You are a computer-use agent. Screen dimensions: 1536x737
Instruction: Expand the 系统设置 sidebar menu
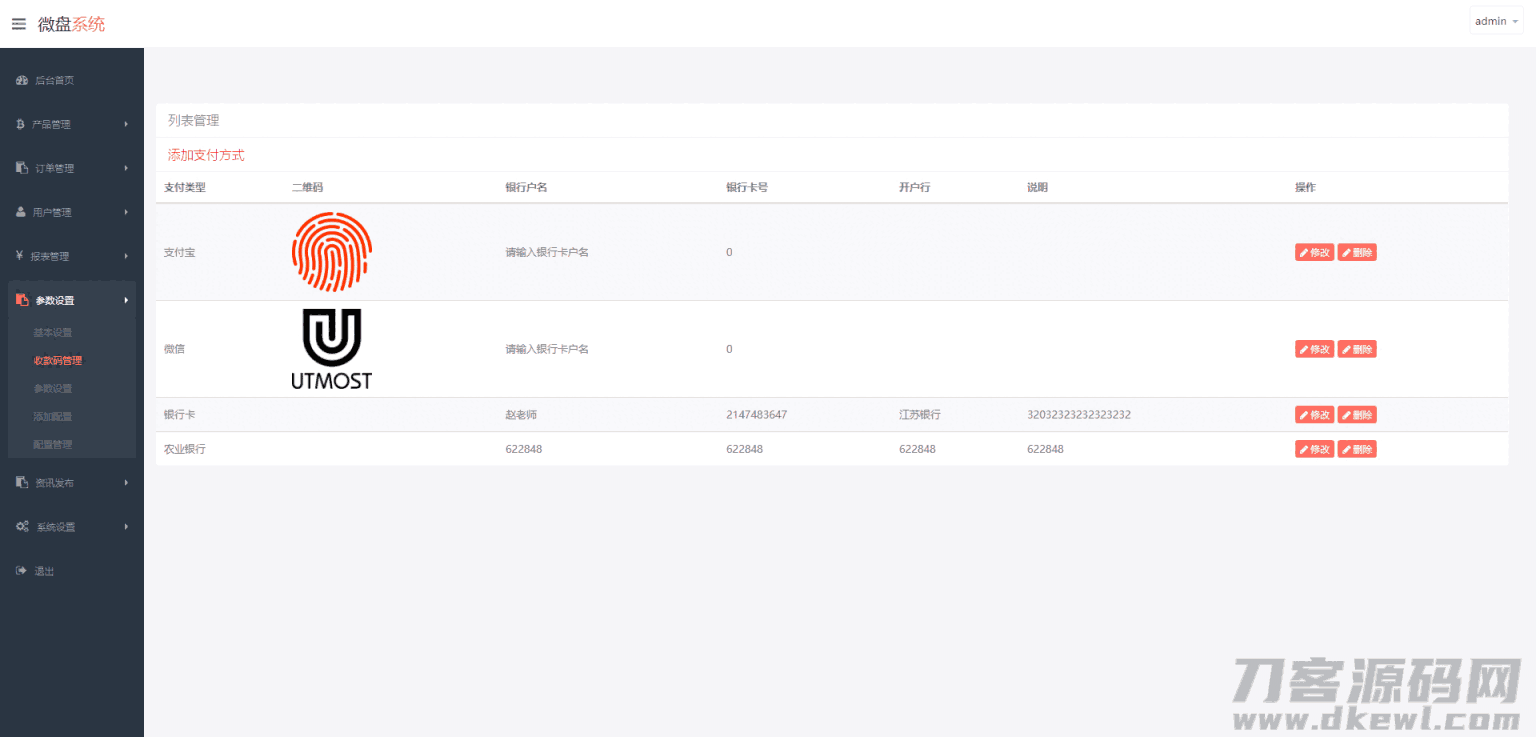(x=72, y=526)
